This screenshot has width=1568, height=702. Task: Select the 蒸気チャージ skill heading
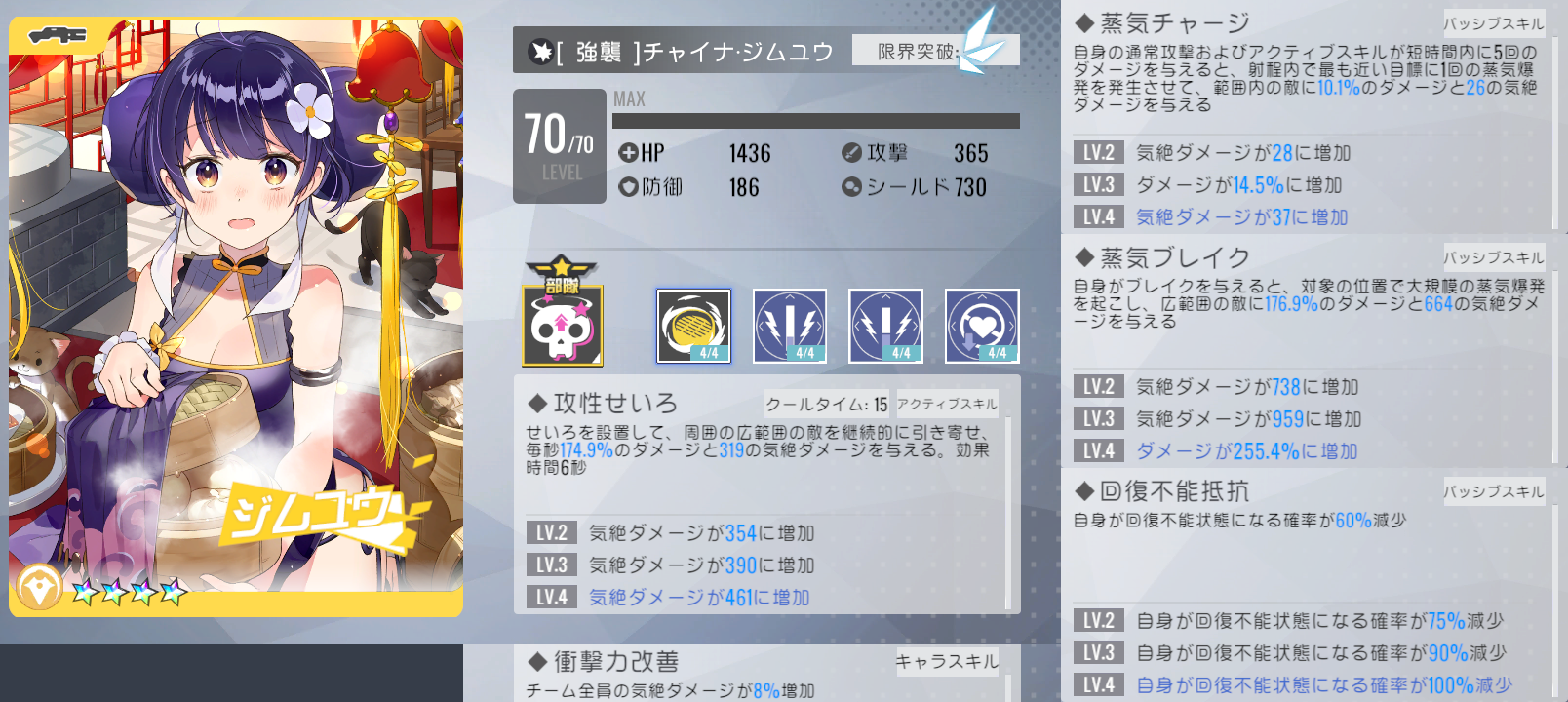1162,22
